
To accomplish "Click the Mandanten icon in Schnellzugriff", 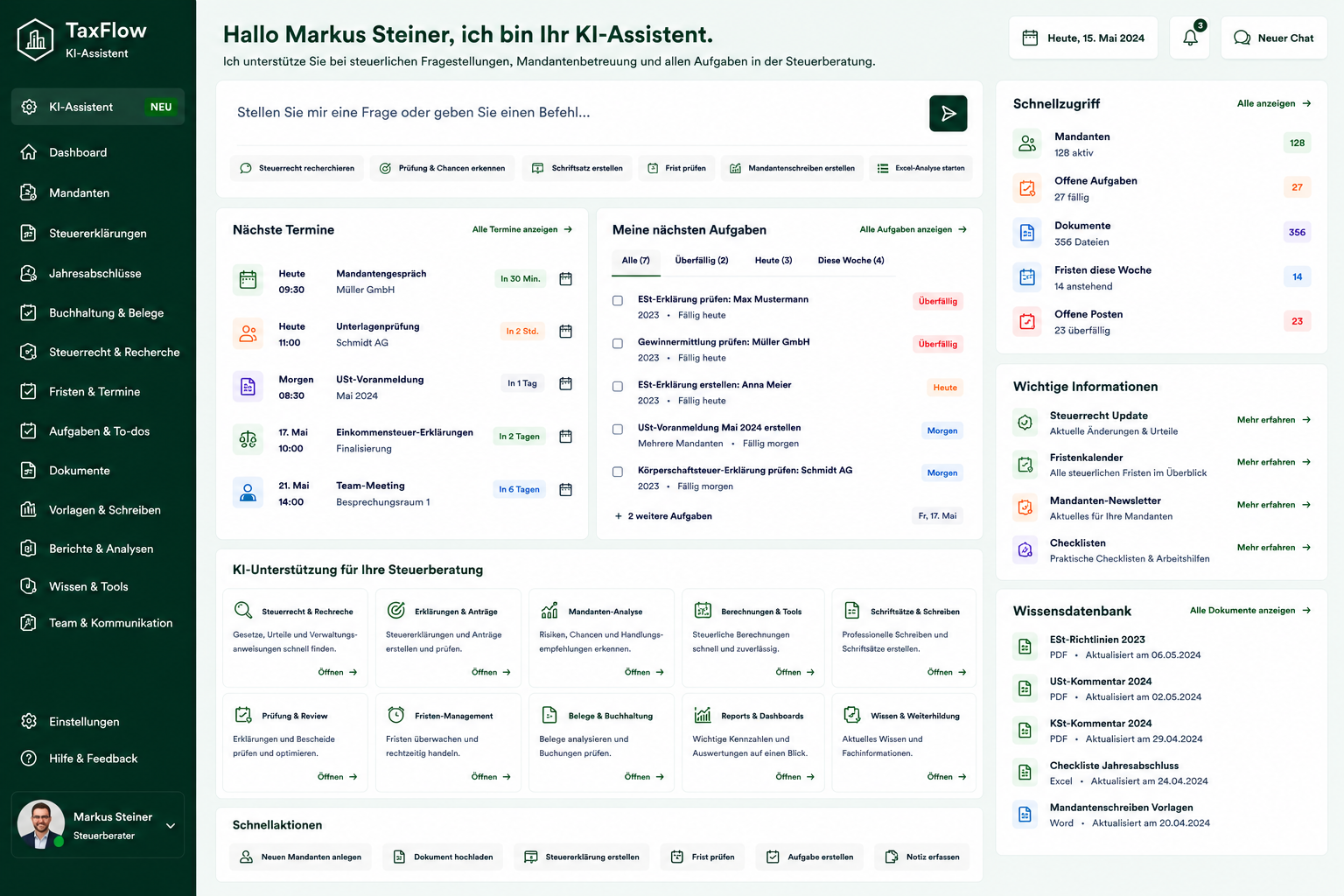I will click(x=1027, y=143).
